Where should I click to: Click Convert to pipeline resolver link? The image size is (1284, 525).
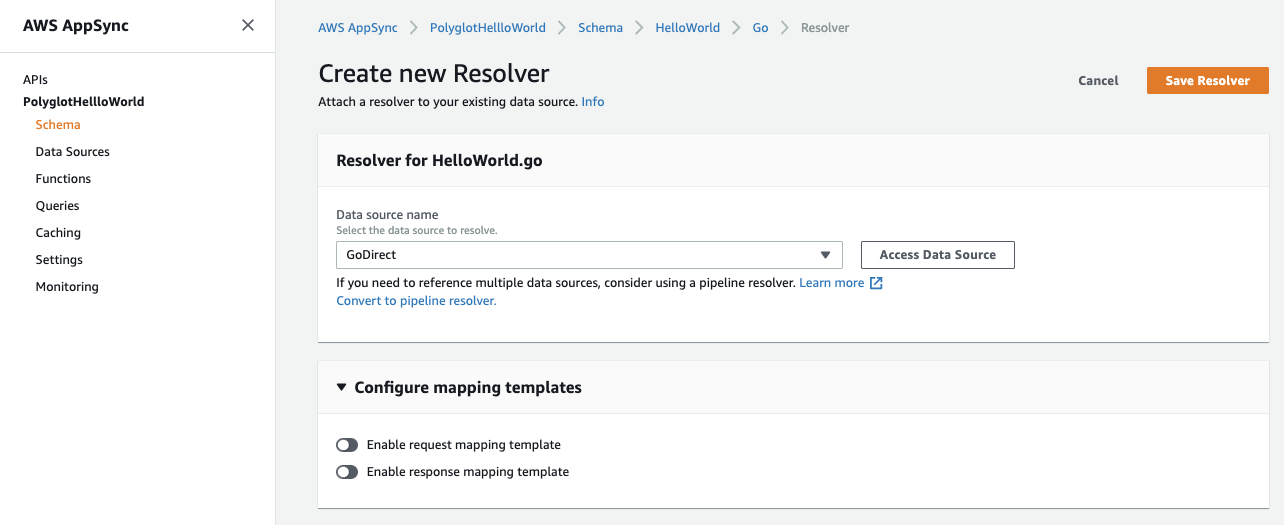pos(416,301)
